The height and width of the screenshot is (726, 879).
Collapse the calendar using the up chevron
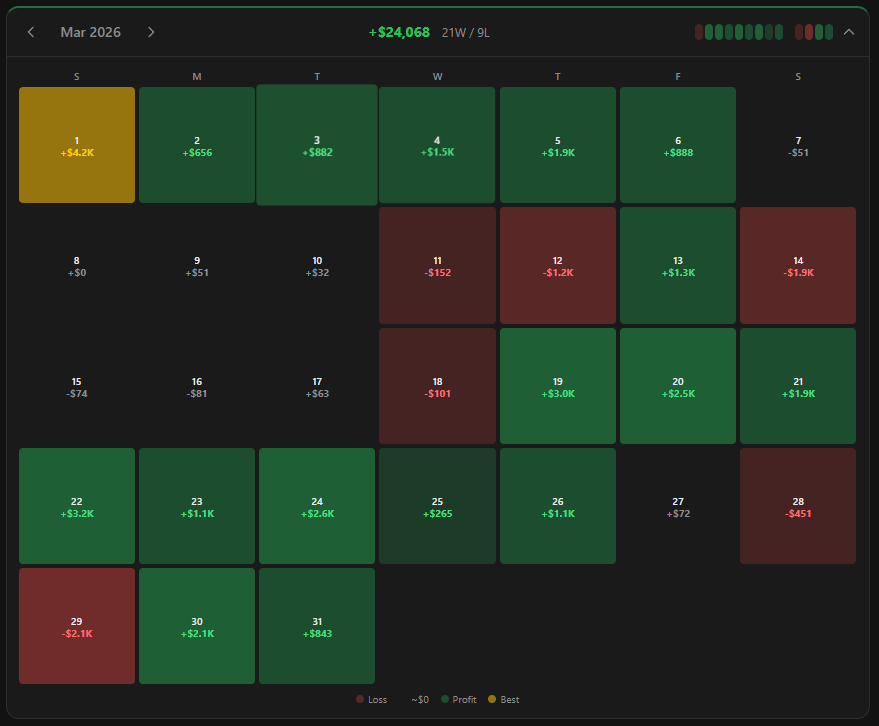tap(848, 32)
